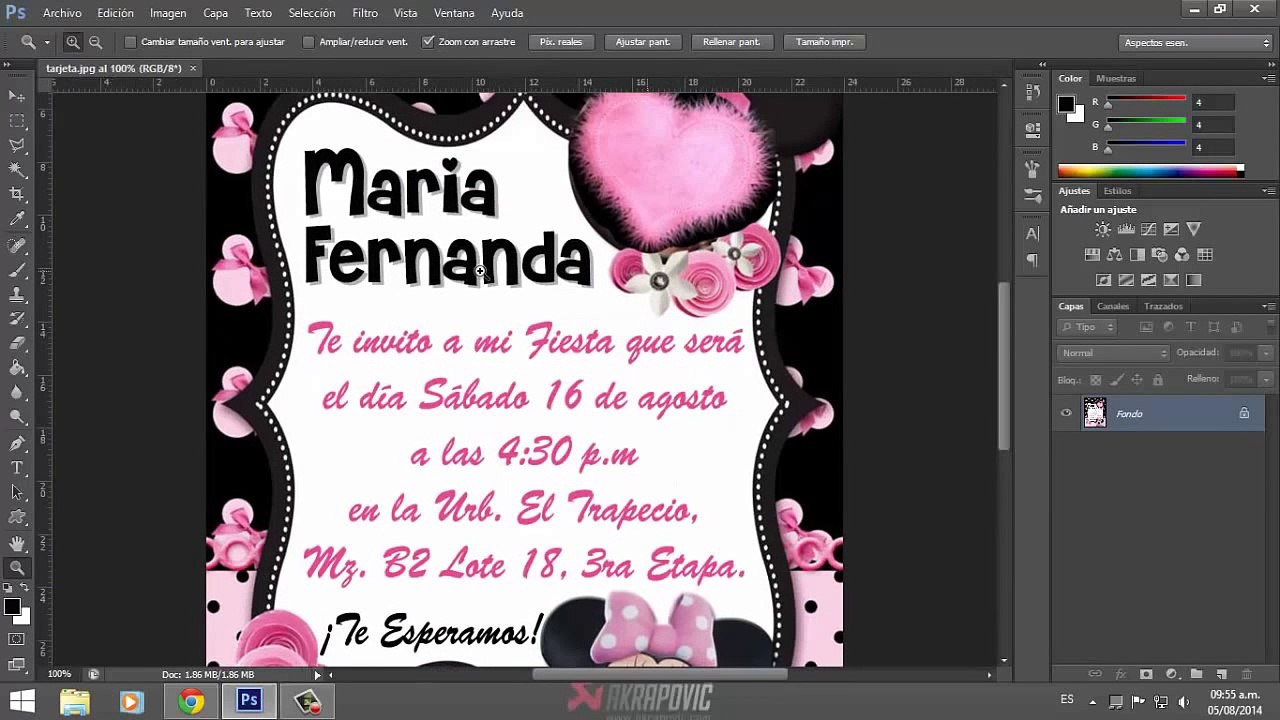Choose the zoom-in mode in options bar
Image resolution: width=1280 pixels, height=720 pixels.
click(x=73, y=42)
